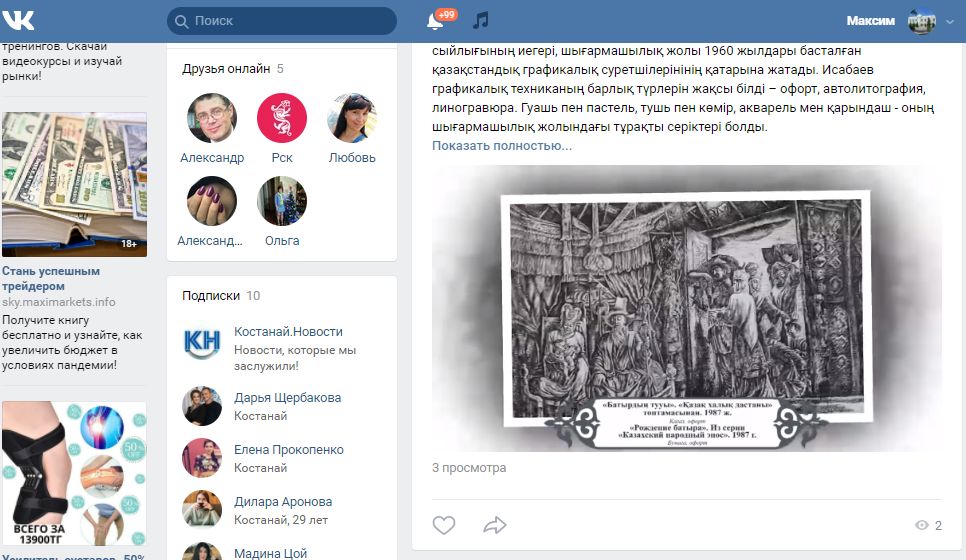Open Ольга's friend avatar
Viewport: 966px width, 560px height.
(282, 201)
